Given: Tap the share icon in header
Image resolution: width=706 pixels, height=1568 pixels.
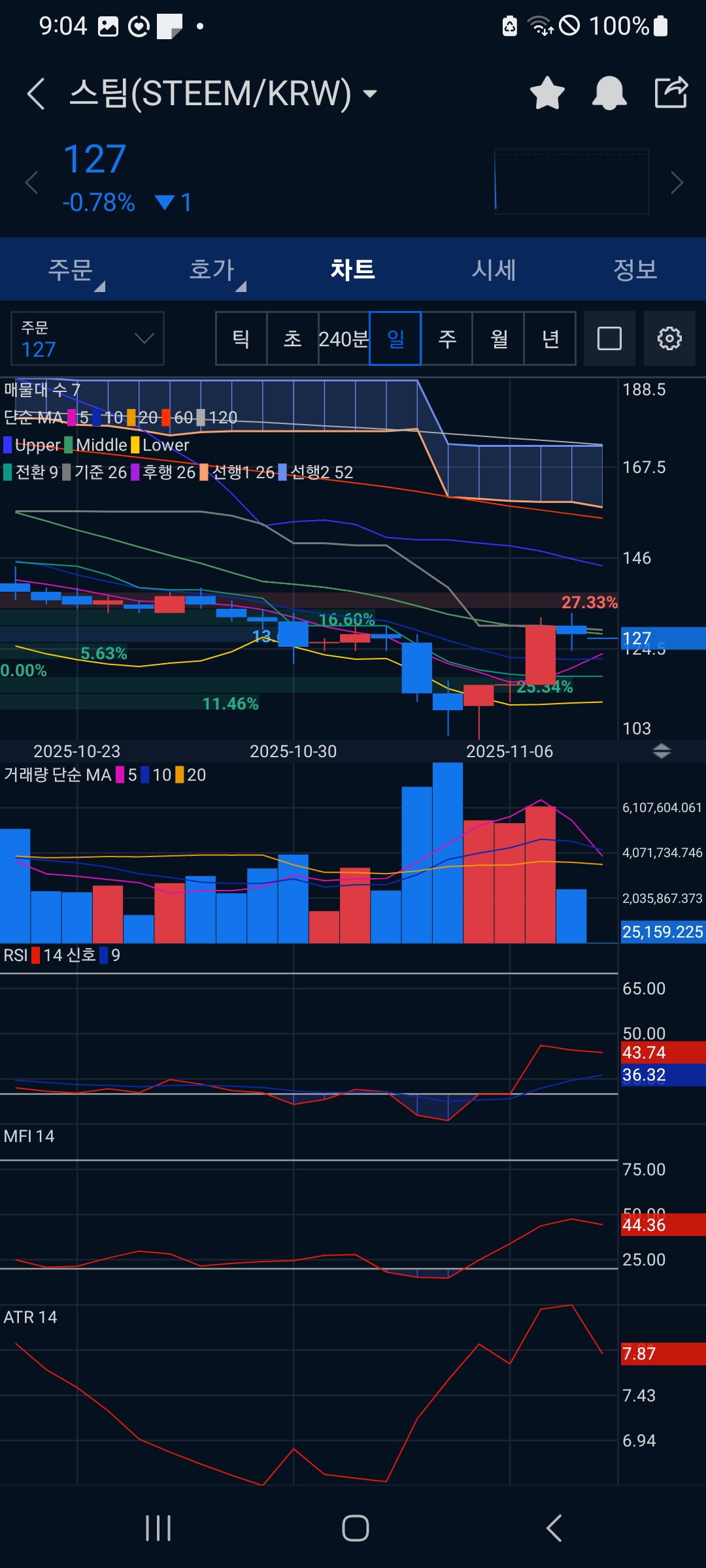Looking at the screenshot, I should point(671,92).
